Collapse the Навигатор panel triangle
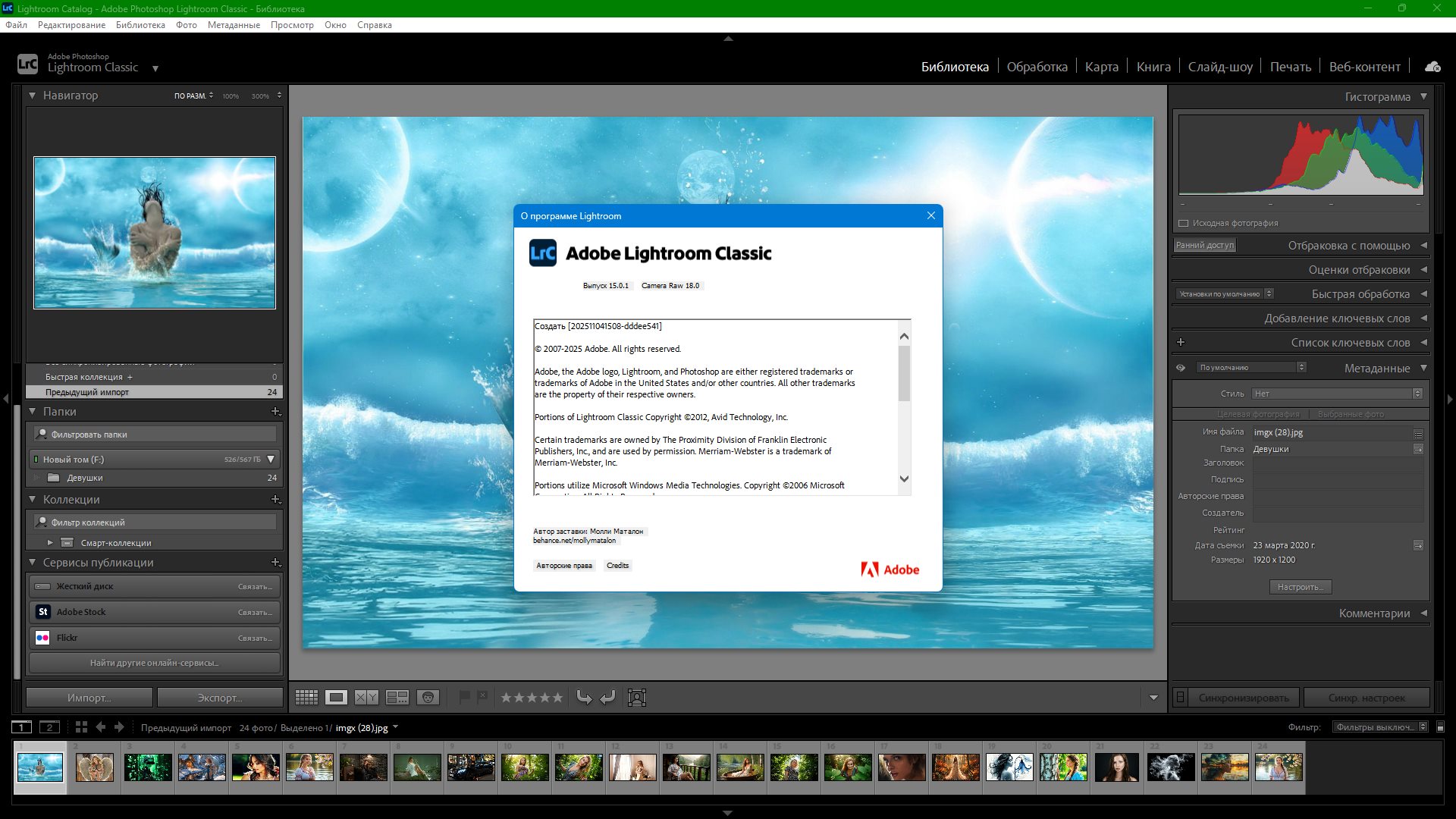Screen dimensions: 1456x819 33,96
